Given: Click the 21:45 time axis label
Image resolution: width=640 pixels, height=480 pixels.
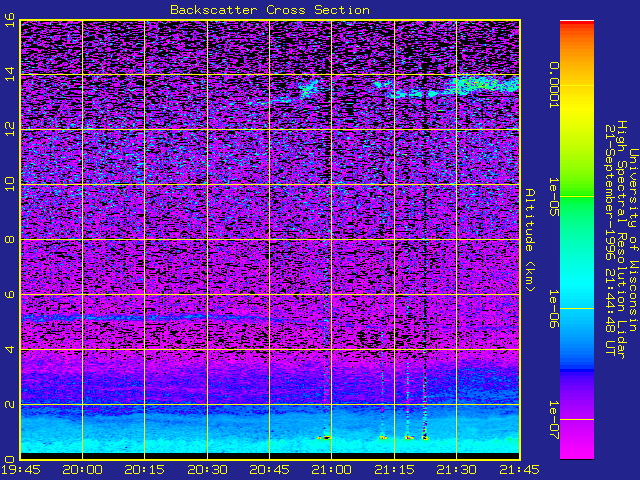Looking at the screenshot, I should pyautogui.click(x=520, y=470).
